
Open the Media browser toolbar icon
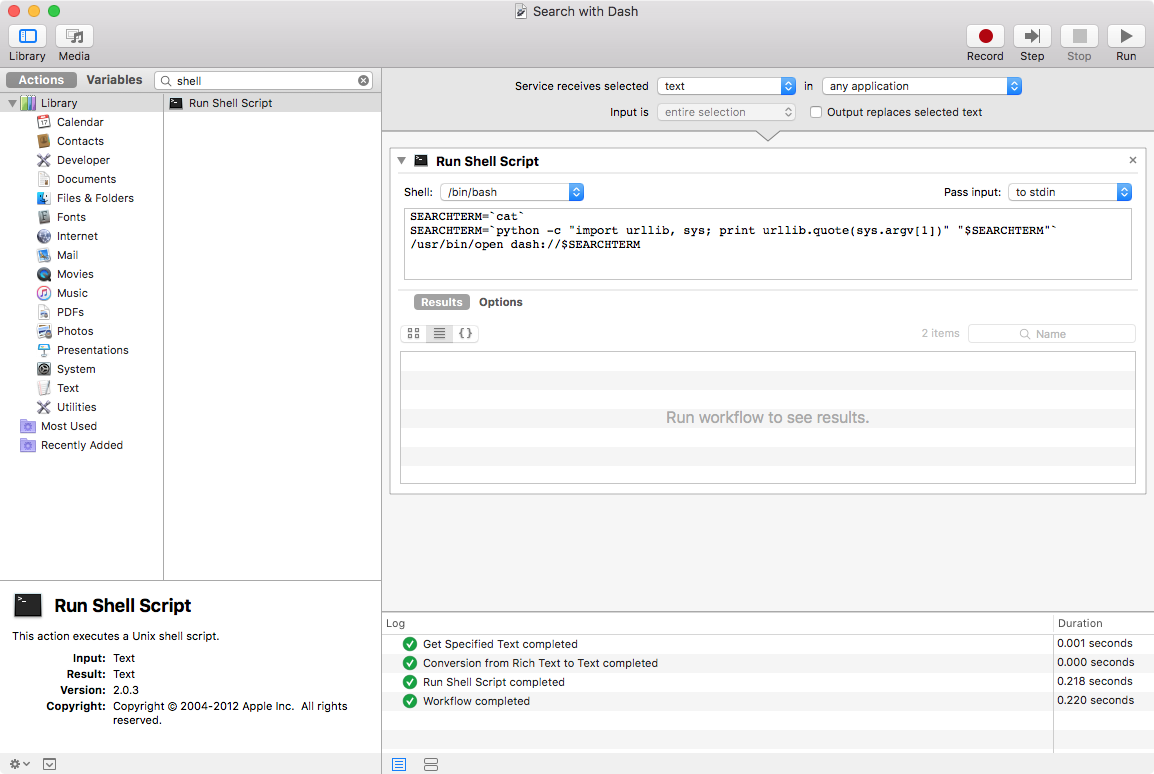(x=74, y=36)
